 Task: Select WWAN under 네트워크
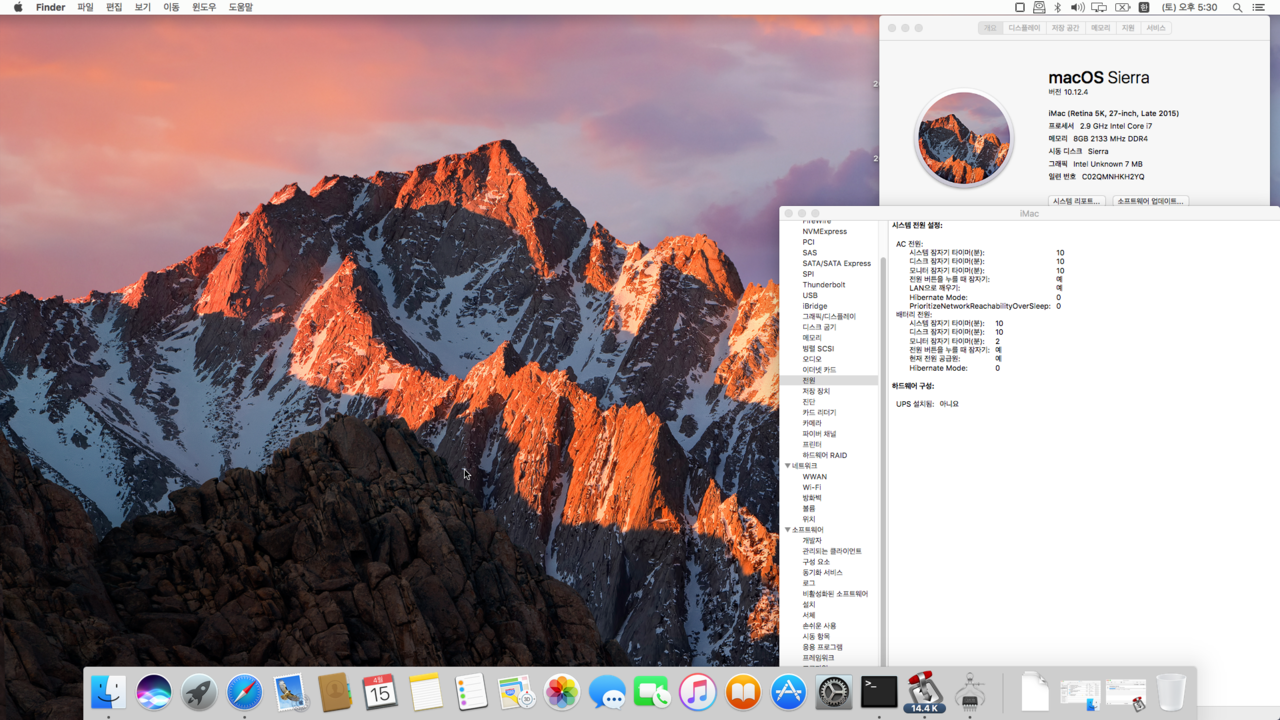point(815,476)
